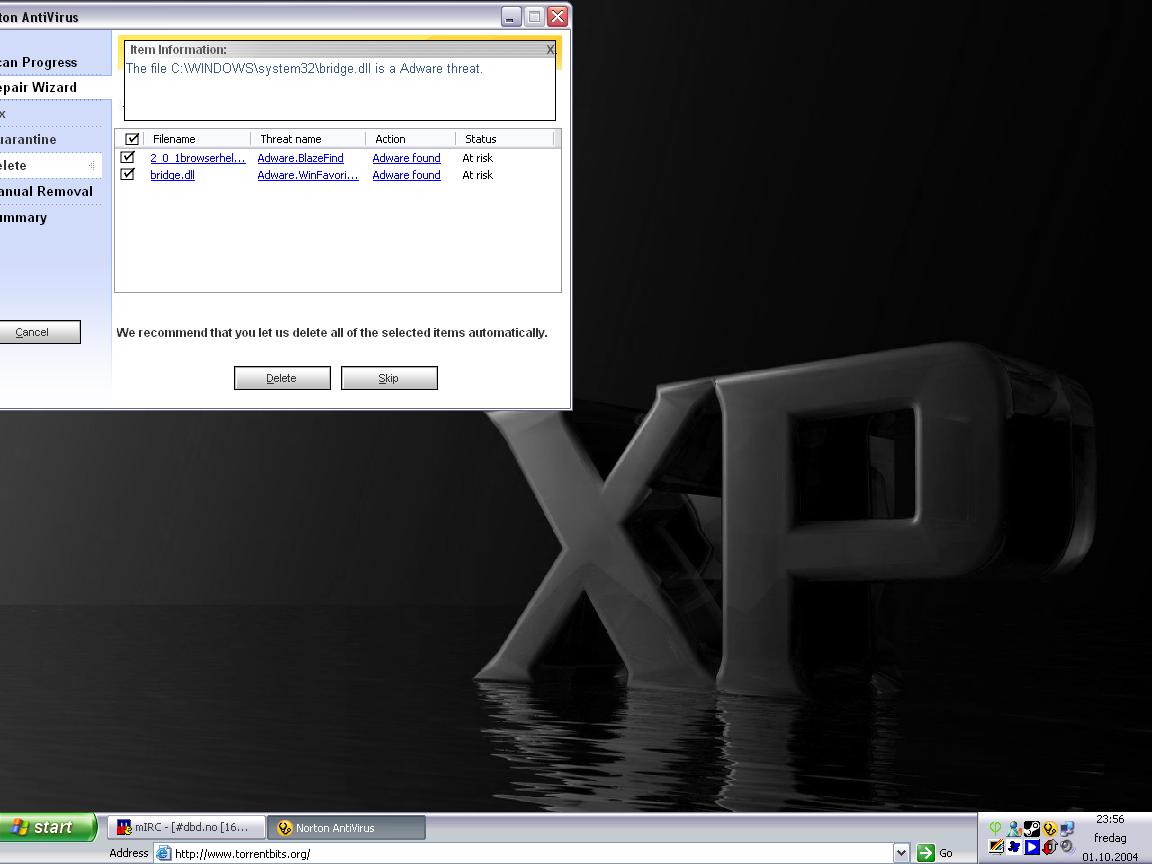Go to the Scan Progress step
The height and width of the screenshot is (864, 1152).
pos(38,62)
